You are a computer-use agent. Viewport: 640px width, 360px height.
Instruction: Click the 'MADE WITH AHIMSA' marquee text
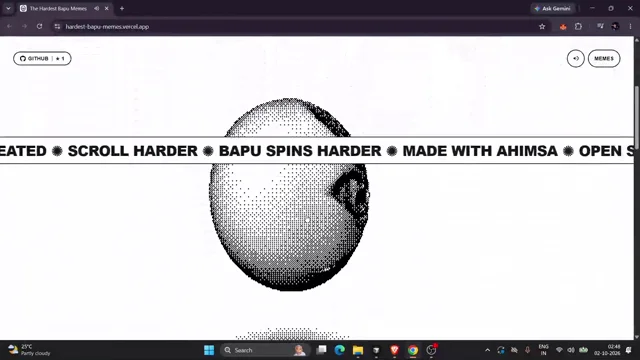pyautogui.click(x=480, y=151)
